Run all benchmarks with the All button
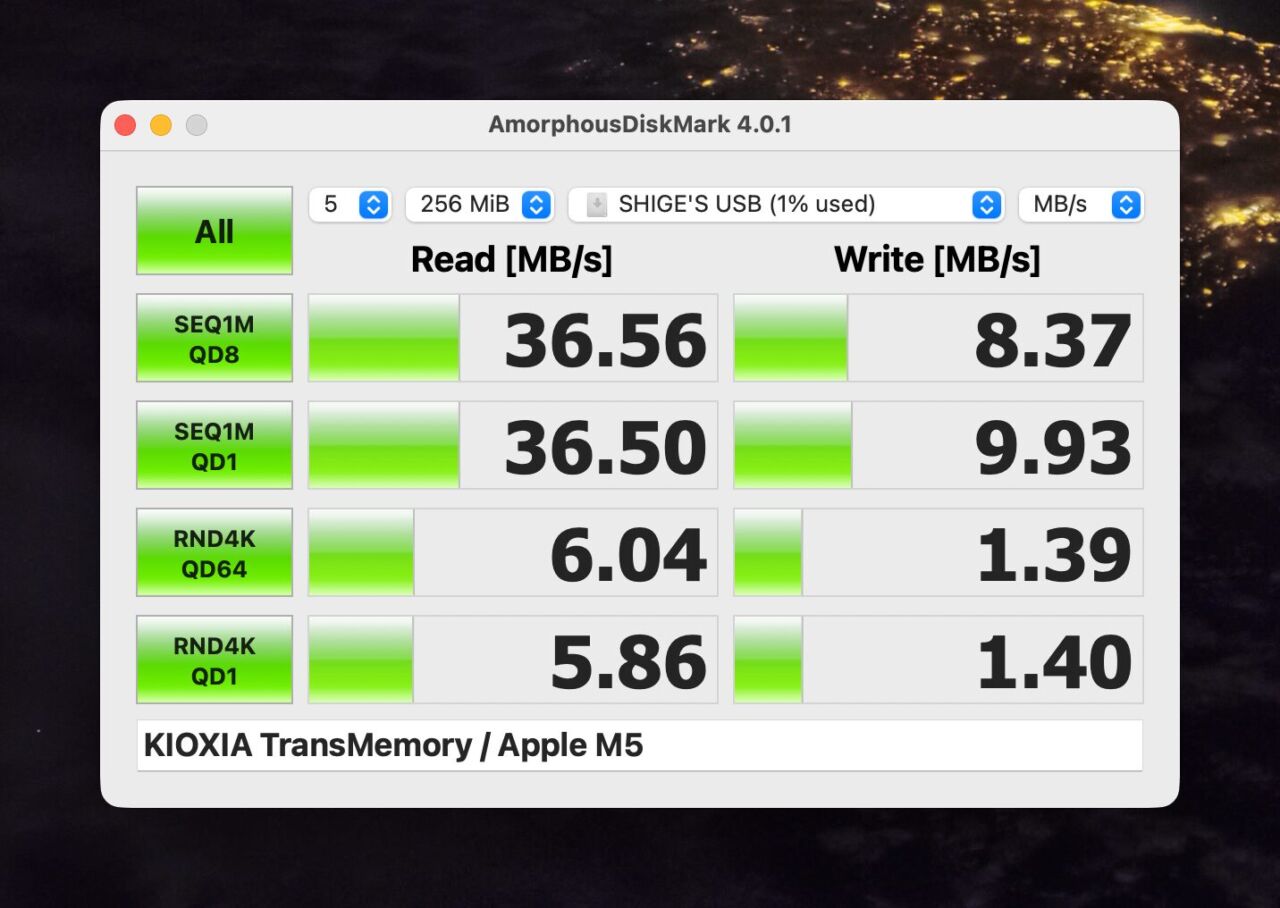Image resolution: width=1280 pixels, height=908 pixels. pyautogui.click(x=214, y=231)
